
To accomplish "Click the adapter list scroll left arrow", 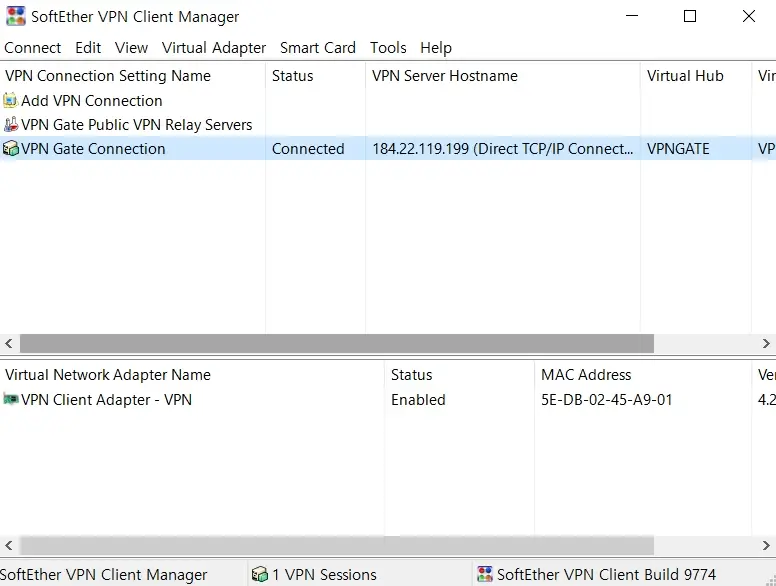I will (x=9, y=545).
